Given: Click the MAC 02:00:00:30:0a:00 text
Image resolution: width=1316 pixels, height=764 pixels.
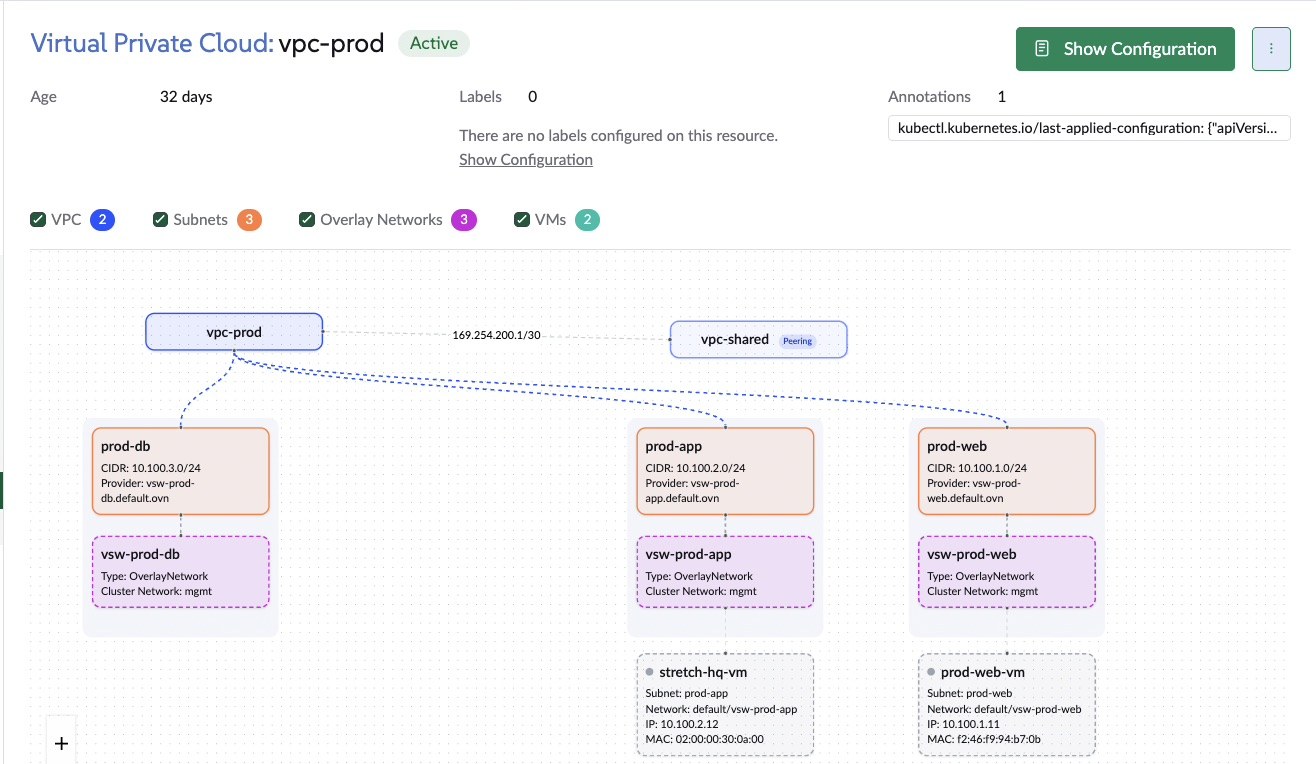Looking at the screenshot, I should (705, 739).
